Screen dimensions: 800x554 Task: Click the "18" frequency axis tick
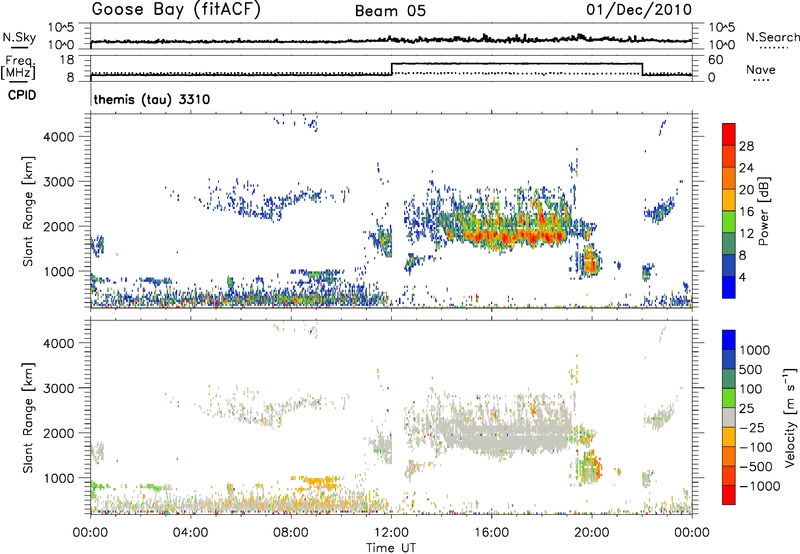[x=66, y=60]
